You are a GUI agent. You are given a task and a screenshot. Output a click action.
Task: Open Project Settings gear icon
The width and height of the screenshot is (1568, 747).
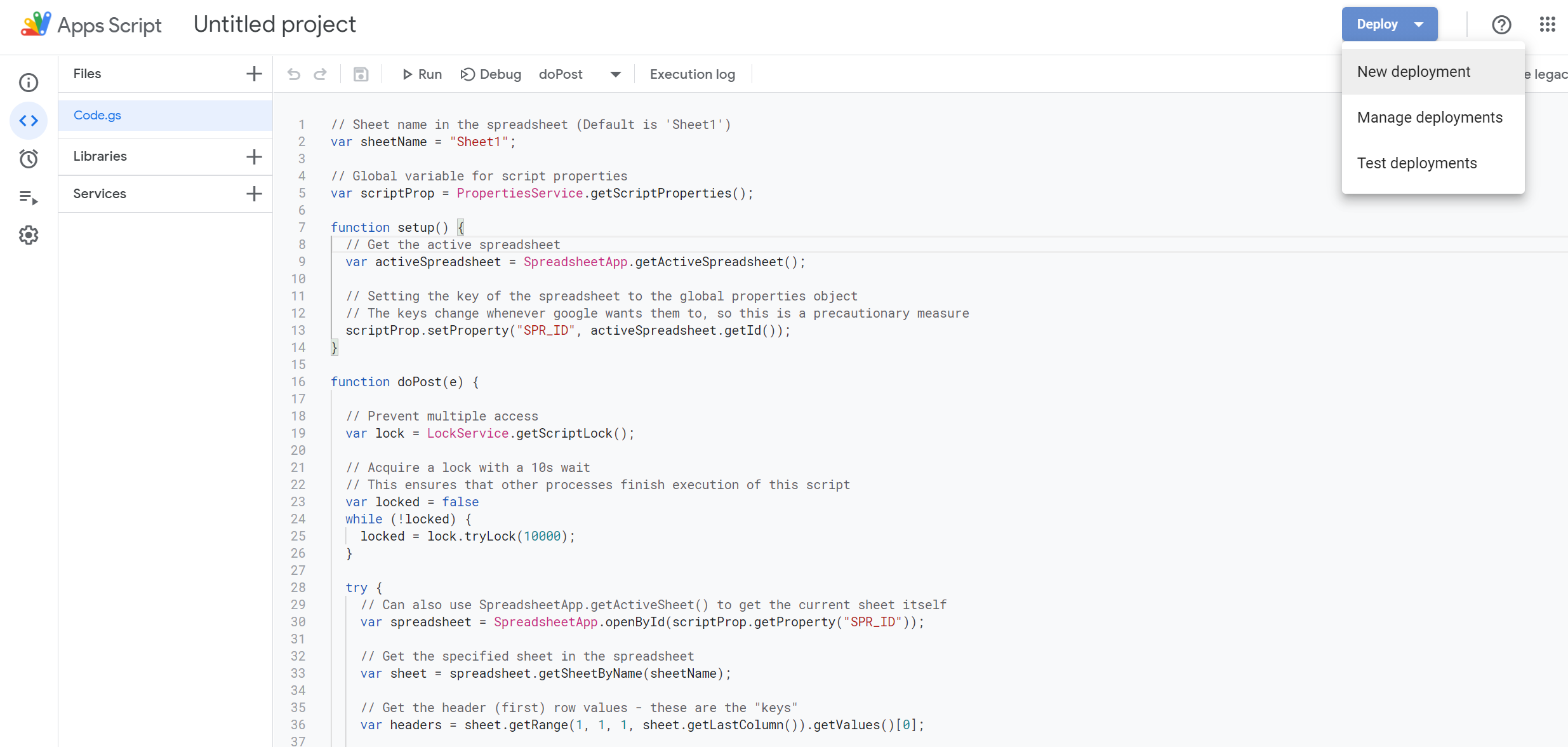(29, 236)
